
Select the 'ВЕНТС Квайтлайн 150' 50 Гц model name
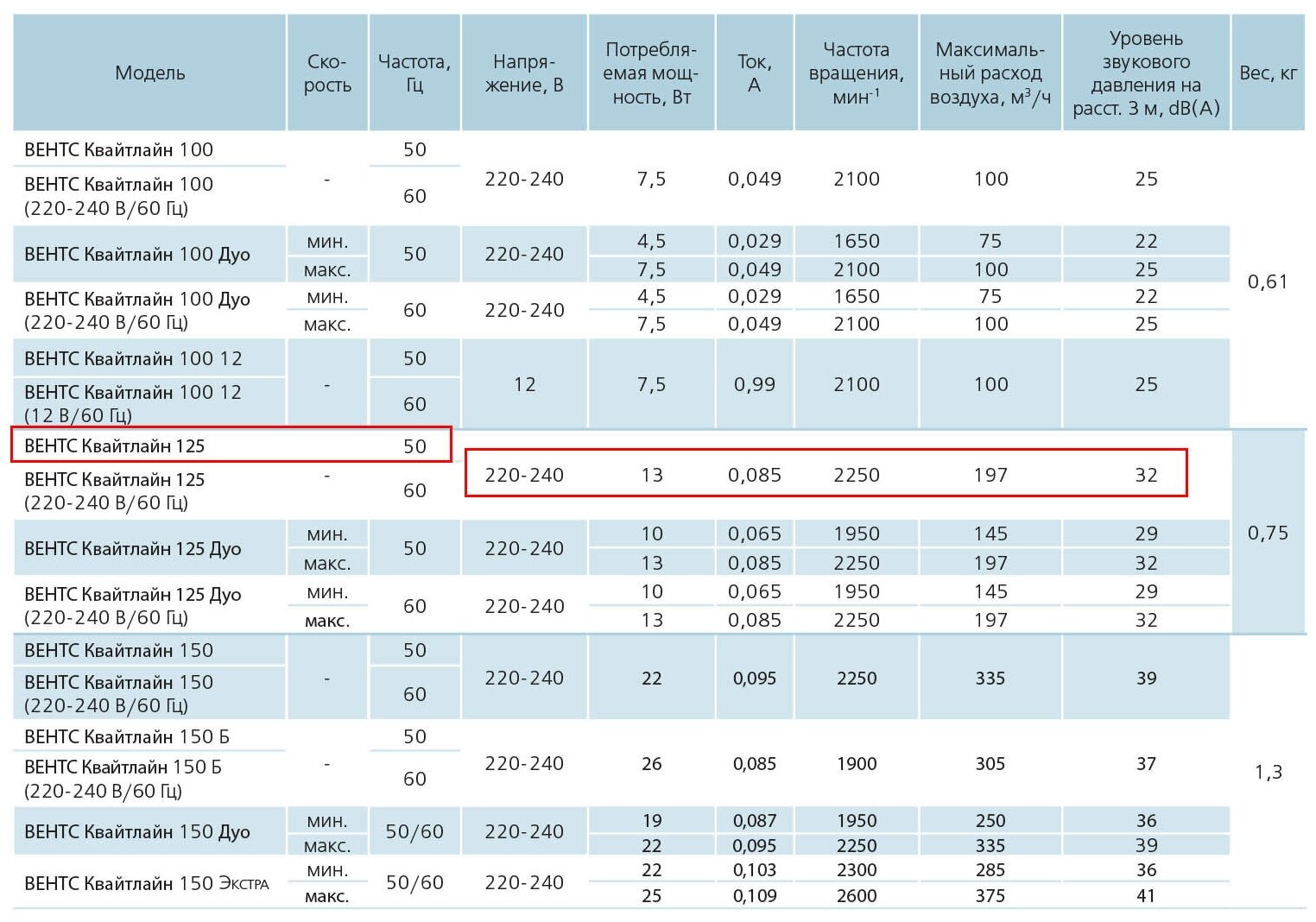click(119, 650)
